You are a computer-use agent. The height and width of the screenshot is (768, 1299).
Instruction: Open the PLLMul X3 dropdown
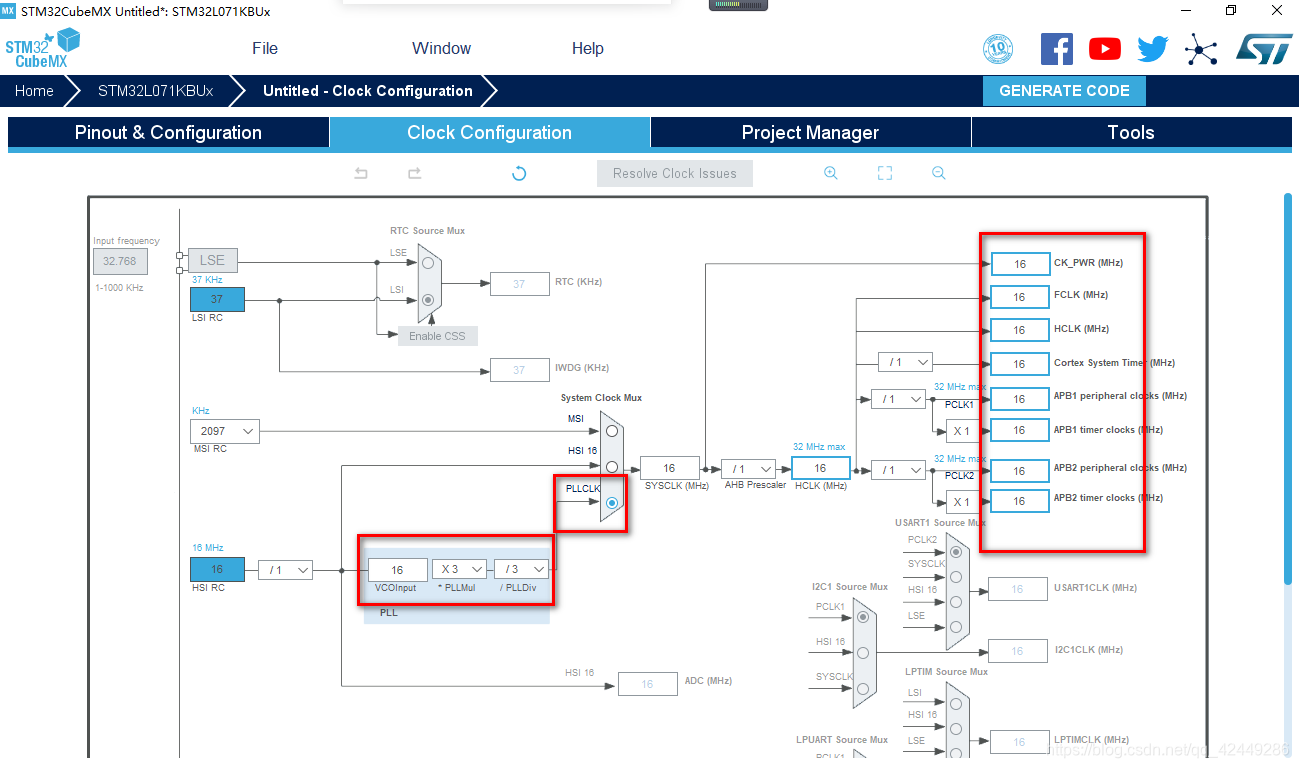click(459, 569)
